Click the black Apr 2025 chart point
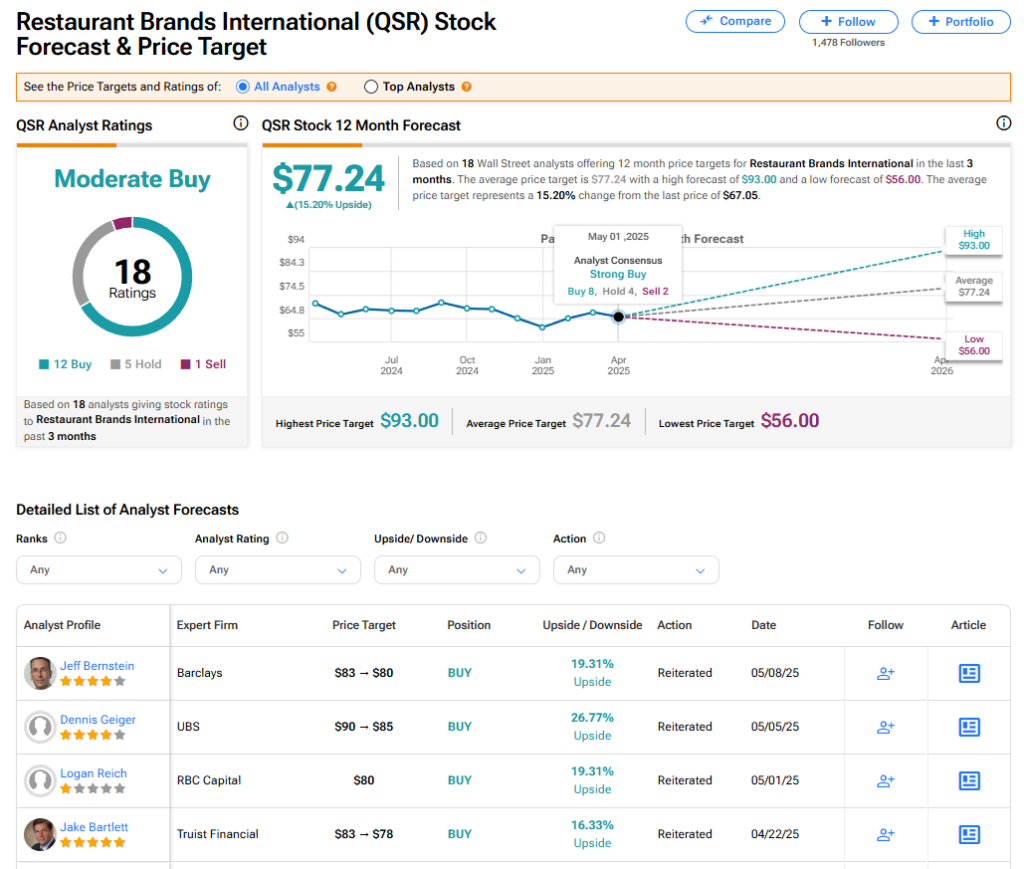Screen dimensions: 1024x869 (x=618, y=317)
